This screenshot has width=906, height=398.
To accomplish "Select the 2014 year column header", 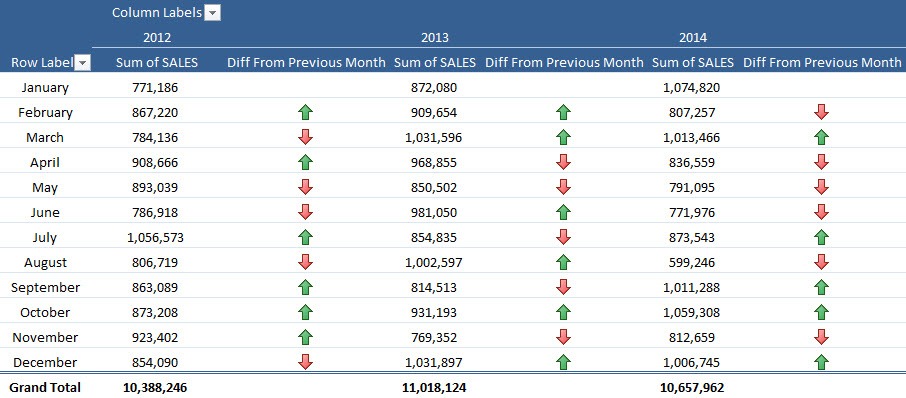I will click(693, 38).
